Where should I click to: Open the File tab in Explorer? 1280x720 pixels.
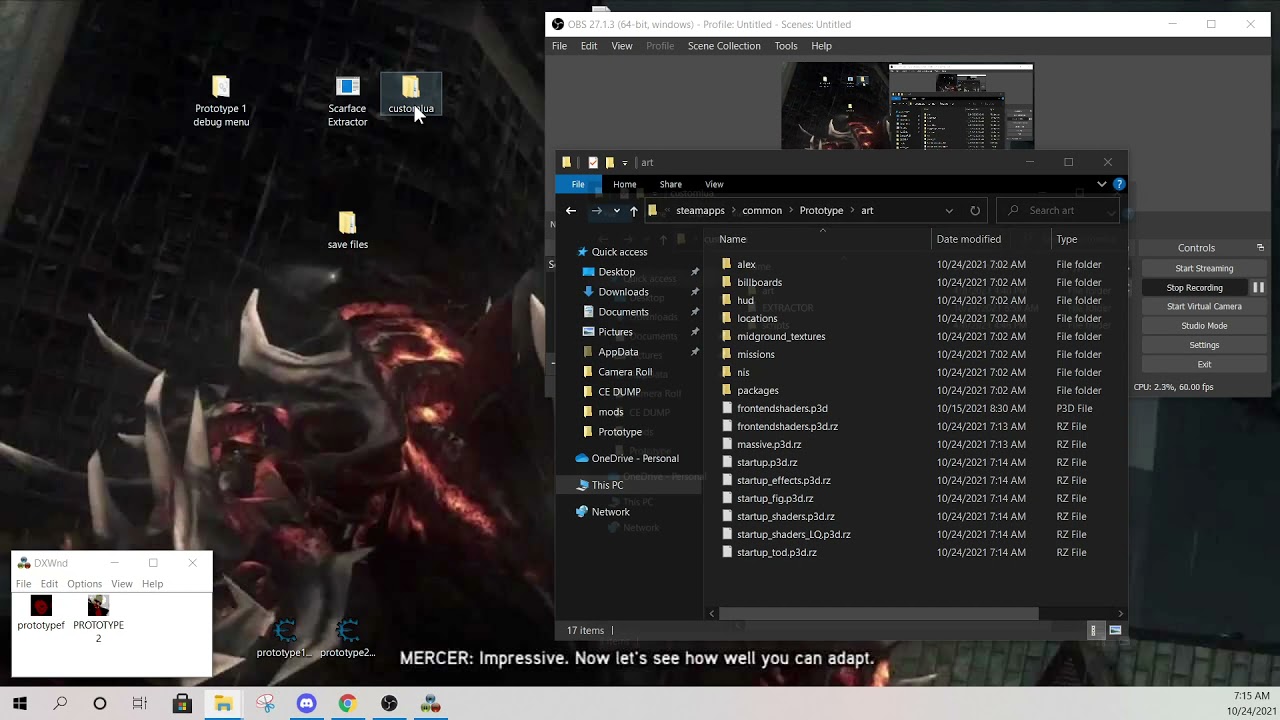pyautogui.click(x=578, y=184)
